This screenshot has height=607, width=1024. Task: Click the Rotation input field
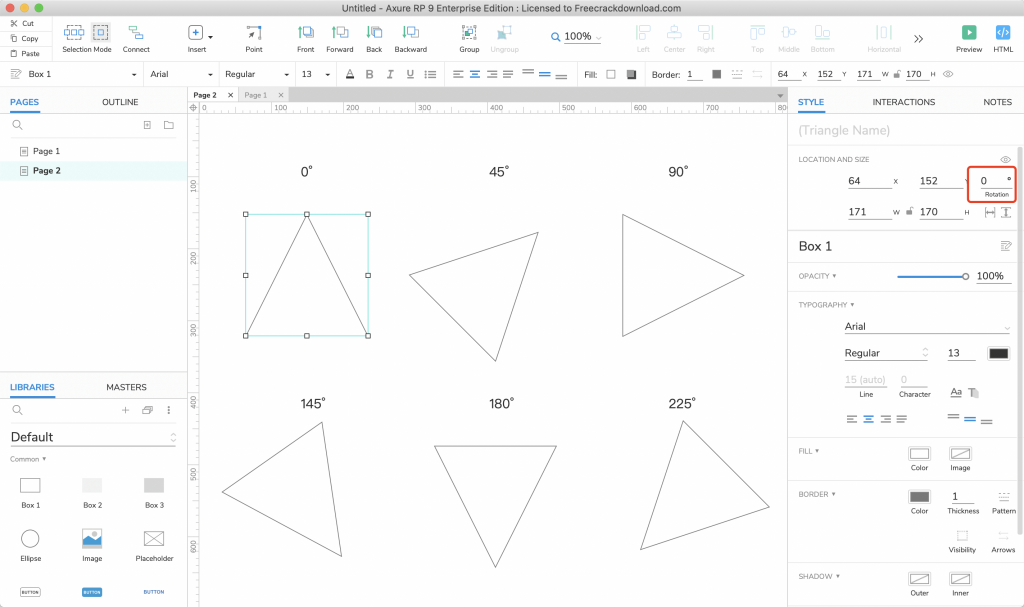pos(990,181)
